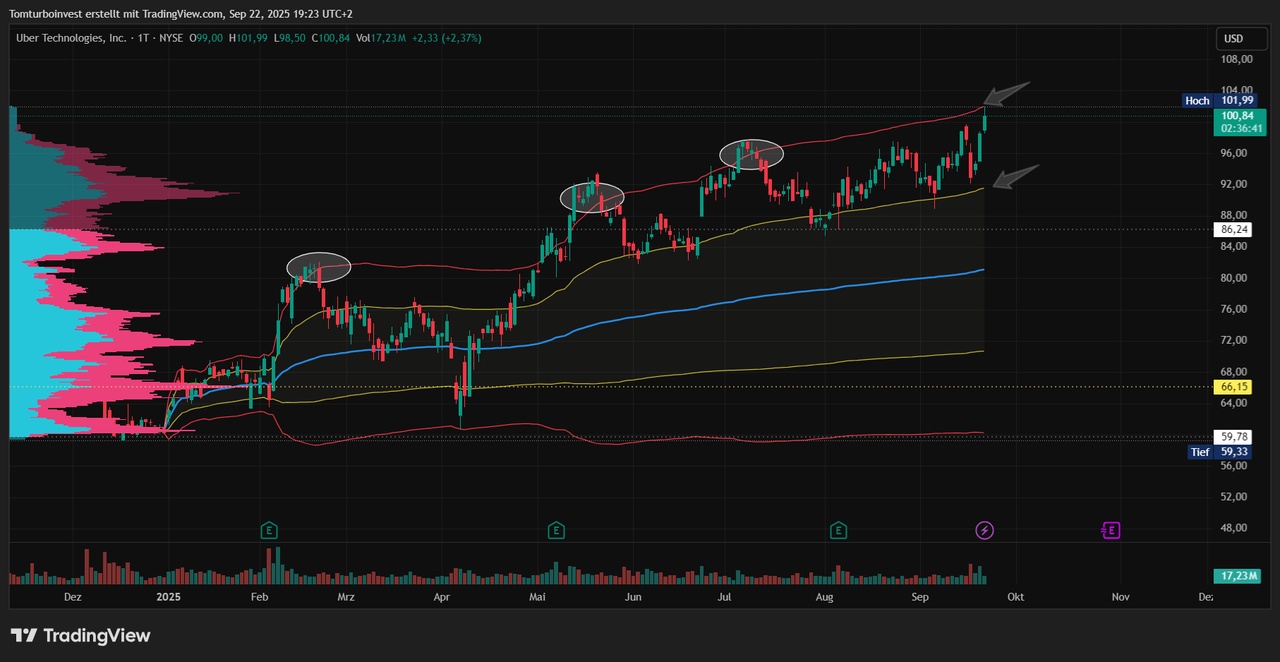
Task: Click the purple lightning bolt event icon
Action: click(x=984, y=530)
